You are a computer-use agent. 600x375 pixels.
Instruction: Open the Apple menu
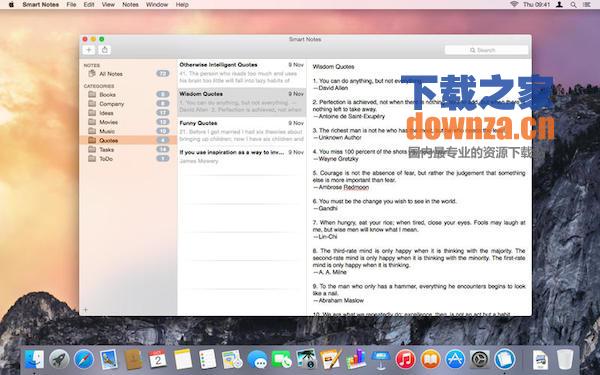pyautogui.click(x=11, y=5)
